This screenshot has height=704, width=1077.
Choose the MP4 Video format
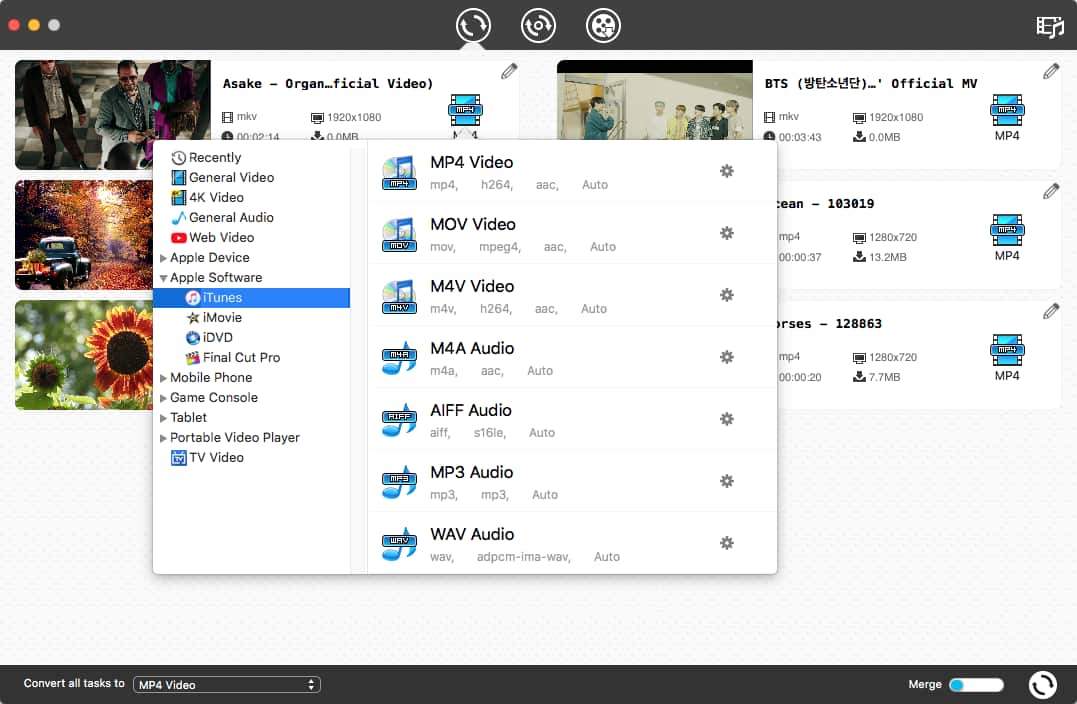572,172
